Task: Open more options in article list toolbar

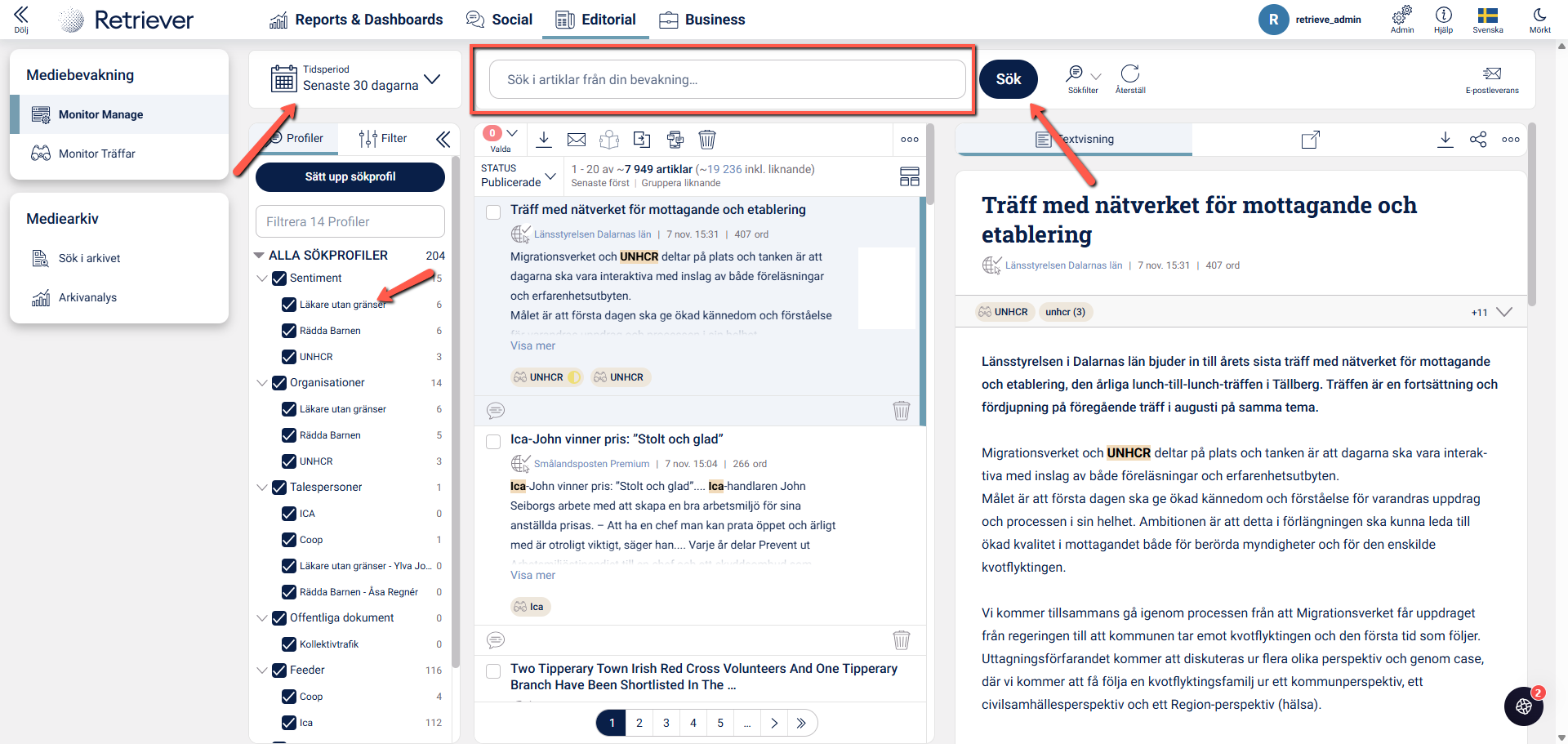Action: (x=910, y=140)
